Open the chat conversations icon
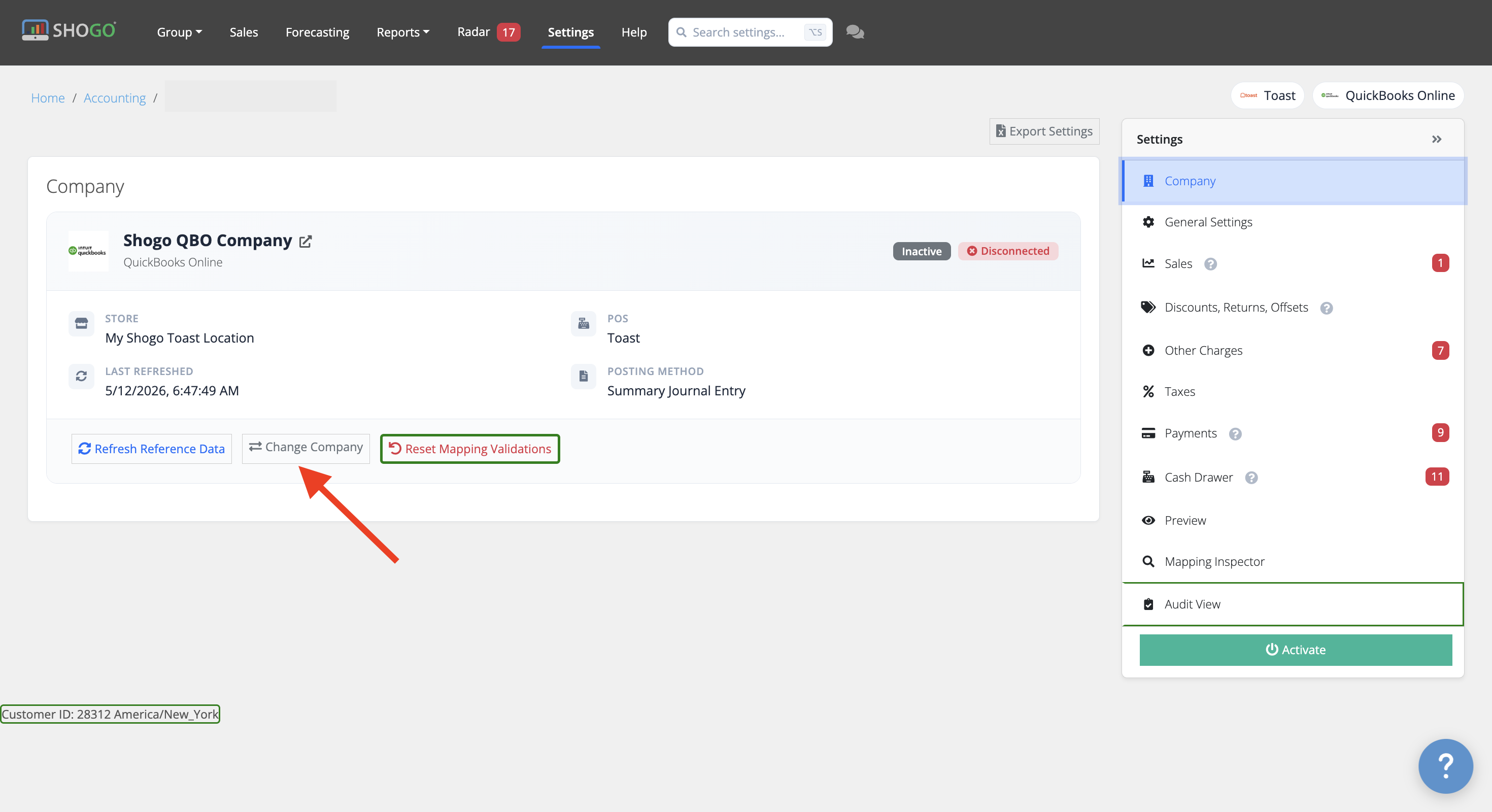 (855, 32)
